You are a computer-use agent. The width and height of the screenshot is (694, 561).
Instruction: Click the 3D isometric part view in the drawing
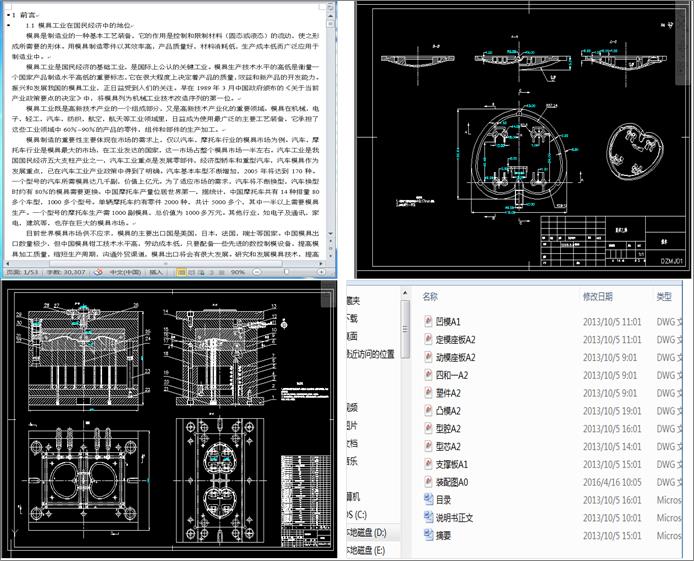tap(635, 151)
